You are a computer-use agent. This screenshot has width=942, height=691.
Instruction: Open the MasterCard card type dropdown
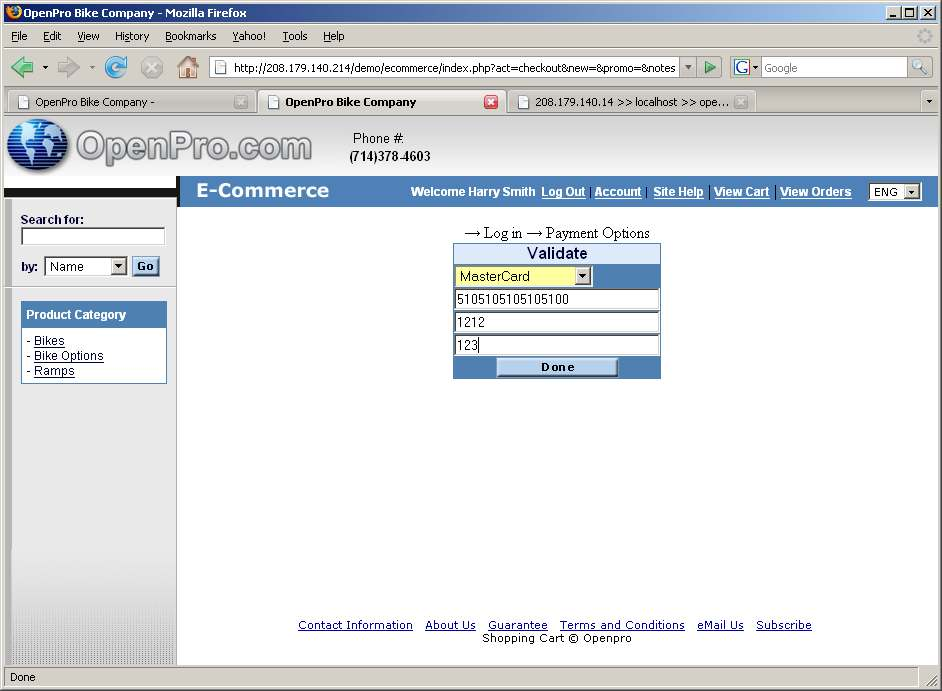point(583,276)
